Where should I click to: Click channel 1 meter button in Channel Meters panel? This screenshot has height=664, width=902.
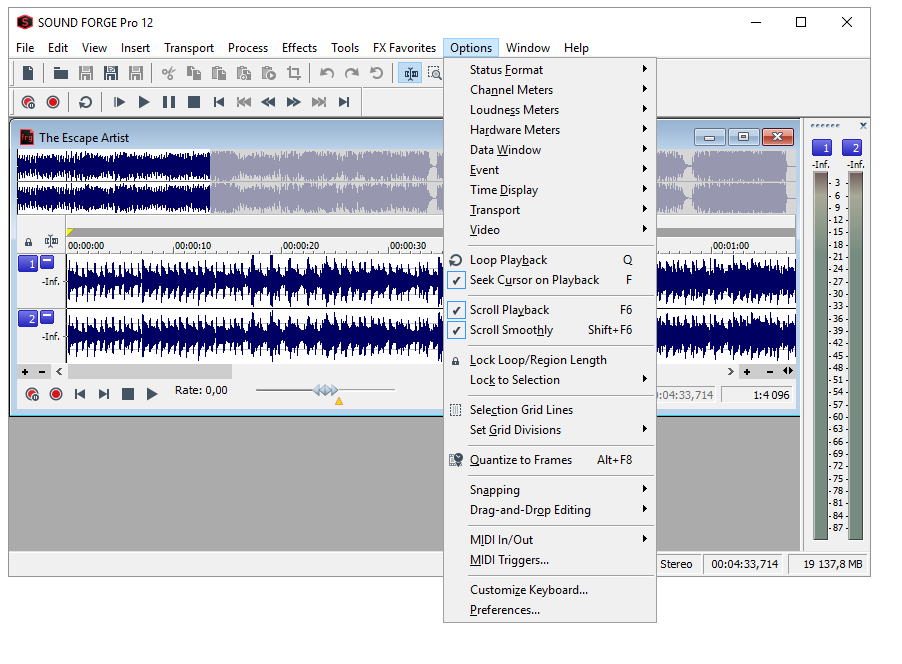[821, 148]
